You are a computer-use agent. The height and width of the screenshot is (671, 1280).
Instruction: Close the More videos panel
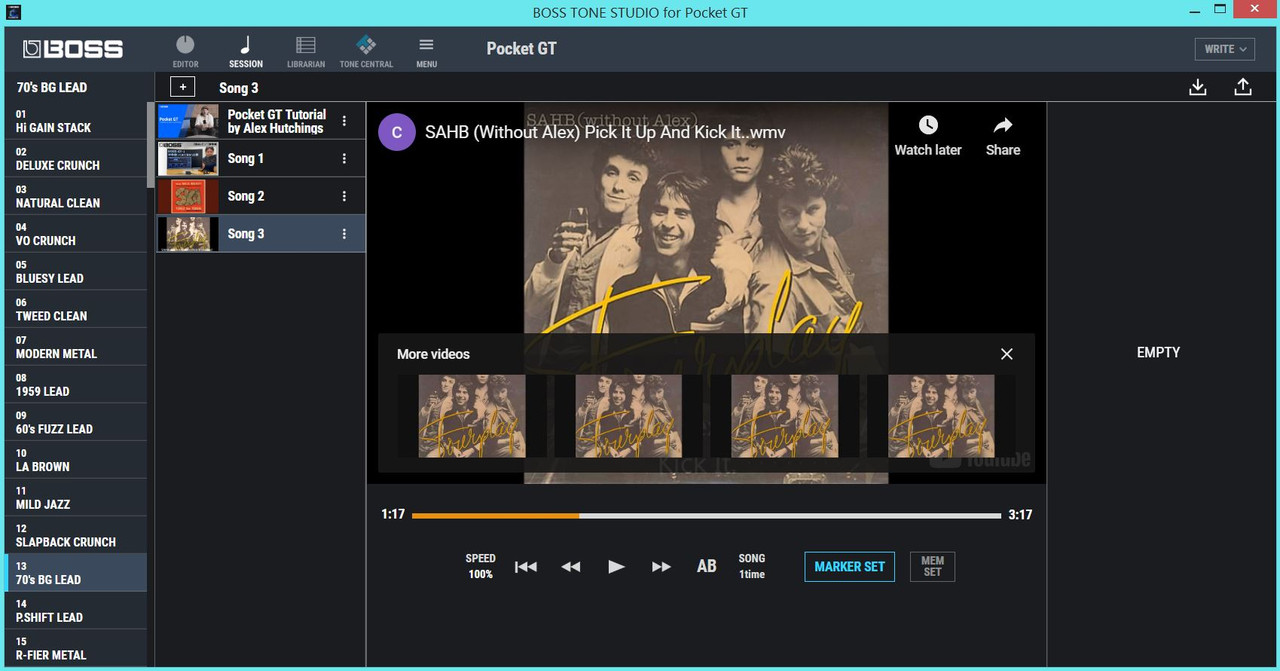click(x=1007, y=354)
